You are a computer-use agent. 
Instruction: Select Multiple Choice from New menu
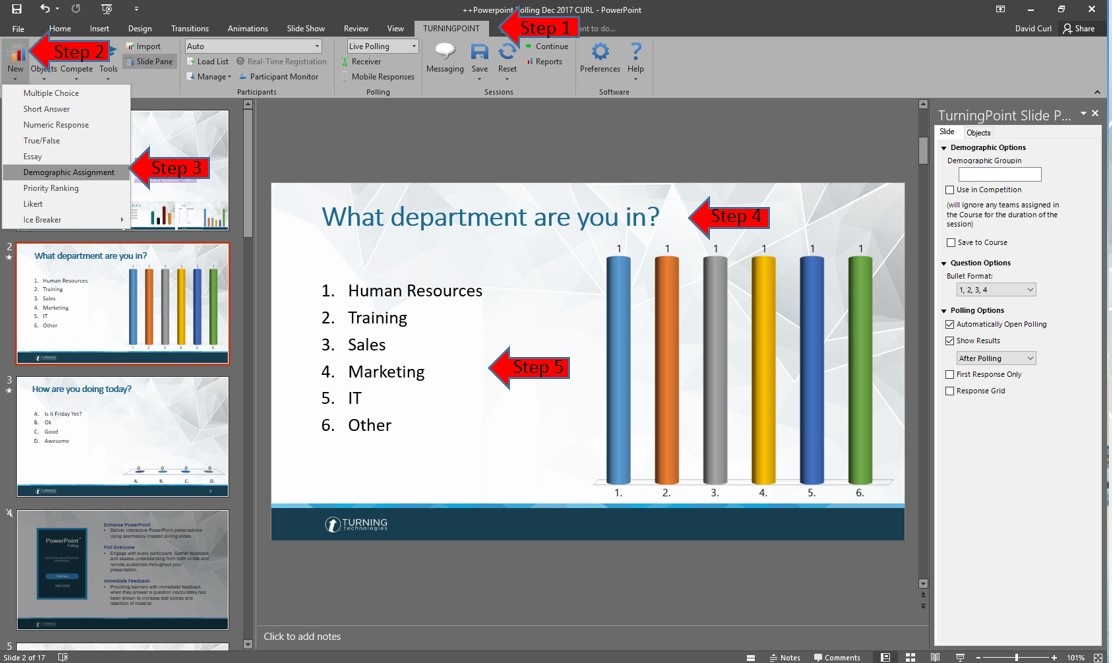click(67, 93)
